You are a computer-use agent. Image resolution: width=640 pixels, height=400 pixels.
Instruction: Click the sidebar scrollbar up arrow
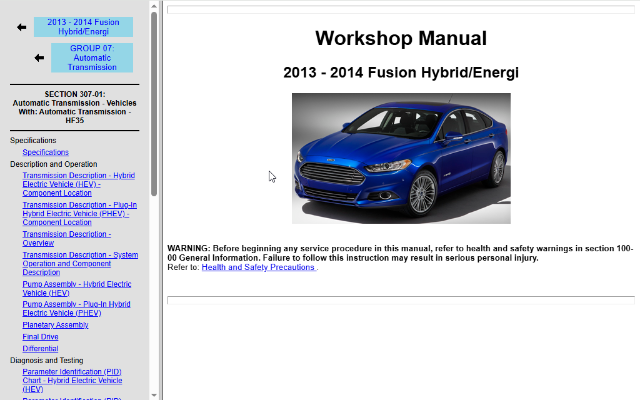154,6
